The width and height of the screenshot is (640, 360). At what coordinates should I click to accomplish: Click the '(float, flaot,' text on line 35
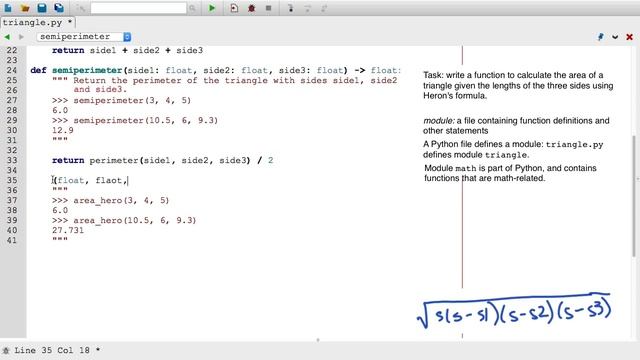[x=90, y=180]
